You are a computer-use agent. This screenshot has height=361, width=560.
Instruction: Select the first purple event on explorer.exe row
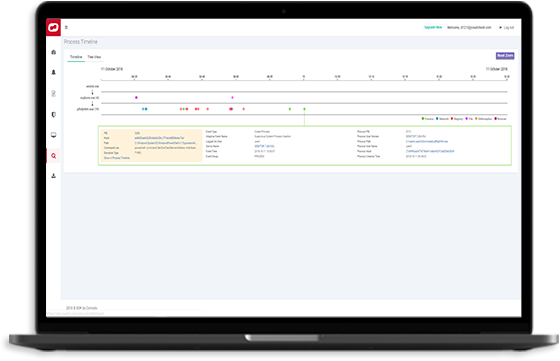tap(136, 97)
